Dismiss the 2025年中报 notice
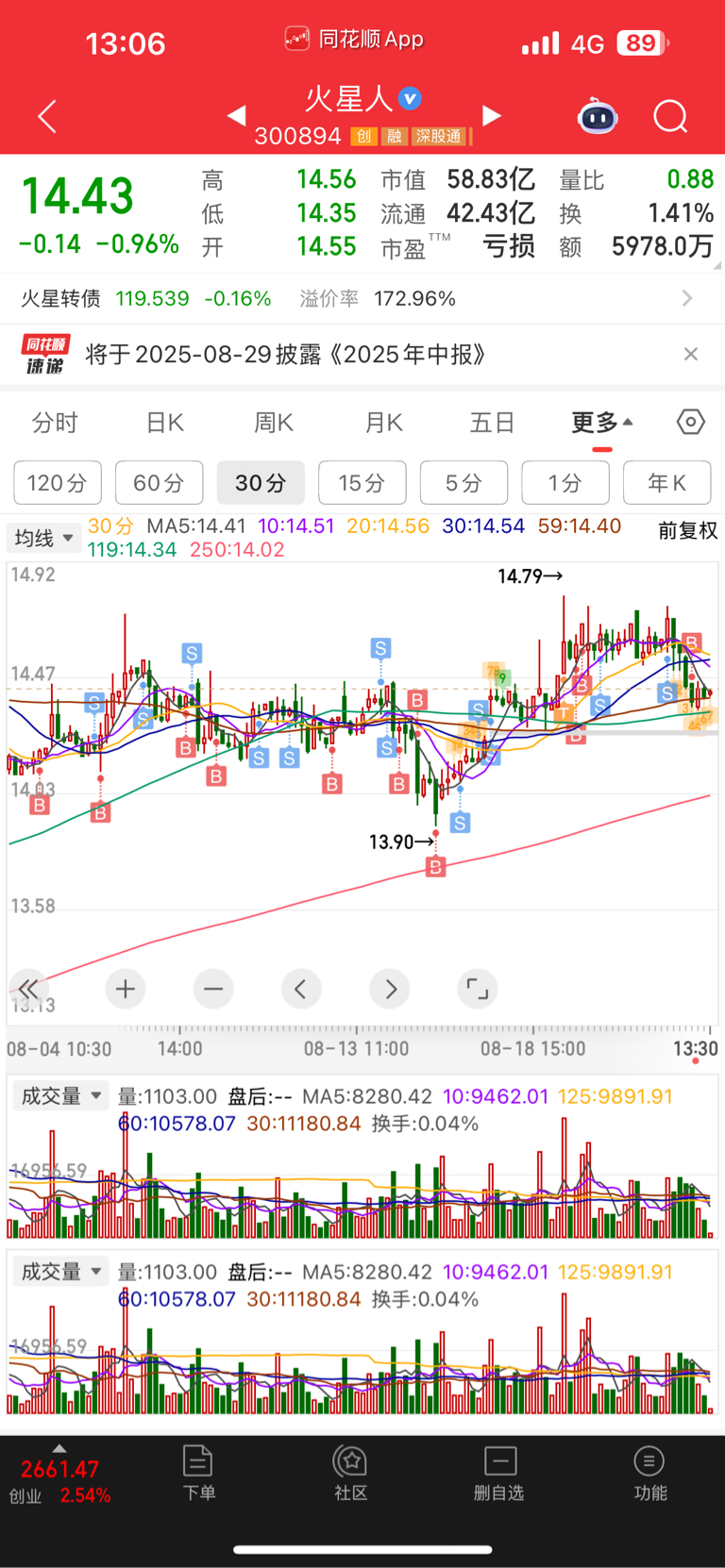The height and width of the screenshot is (1568, 725). [x=691, y=354]
